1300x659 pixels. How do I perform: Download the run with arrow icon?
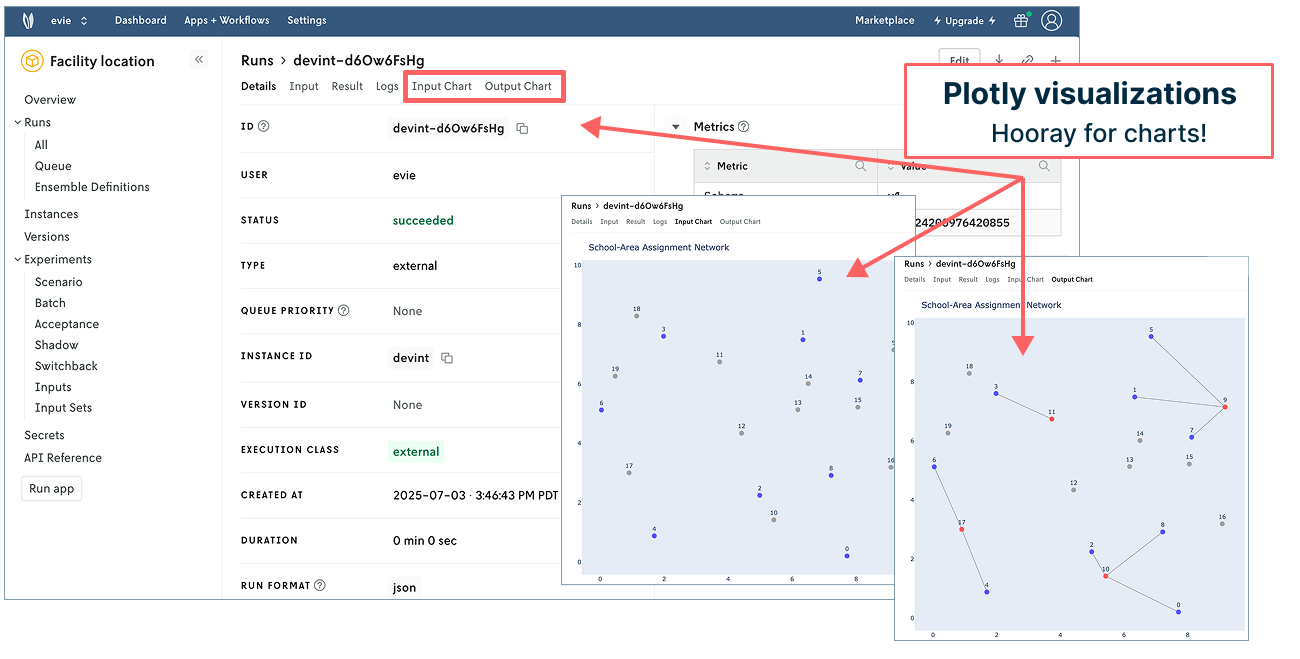pyautogui.click(x=998, y=61)
